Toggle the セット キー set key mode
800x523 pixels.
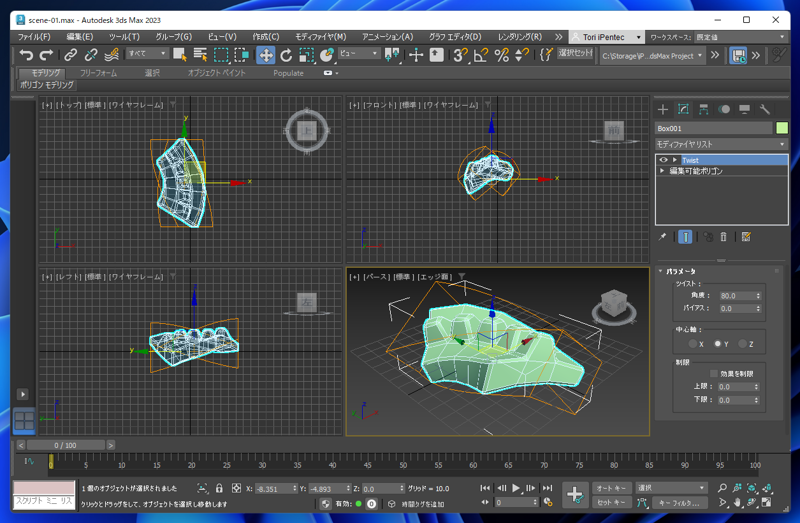click(x=611, y=503)
